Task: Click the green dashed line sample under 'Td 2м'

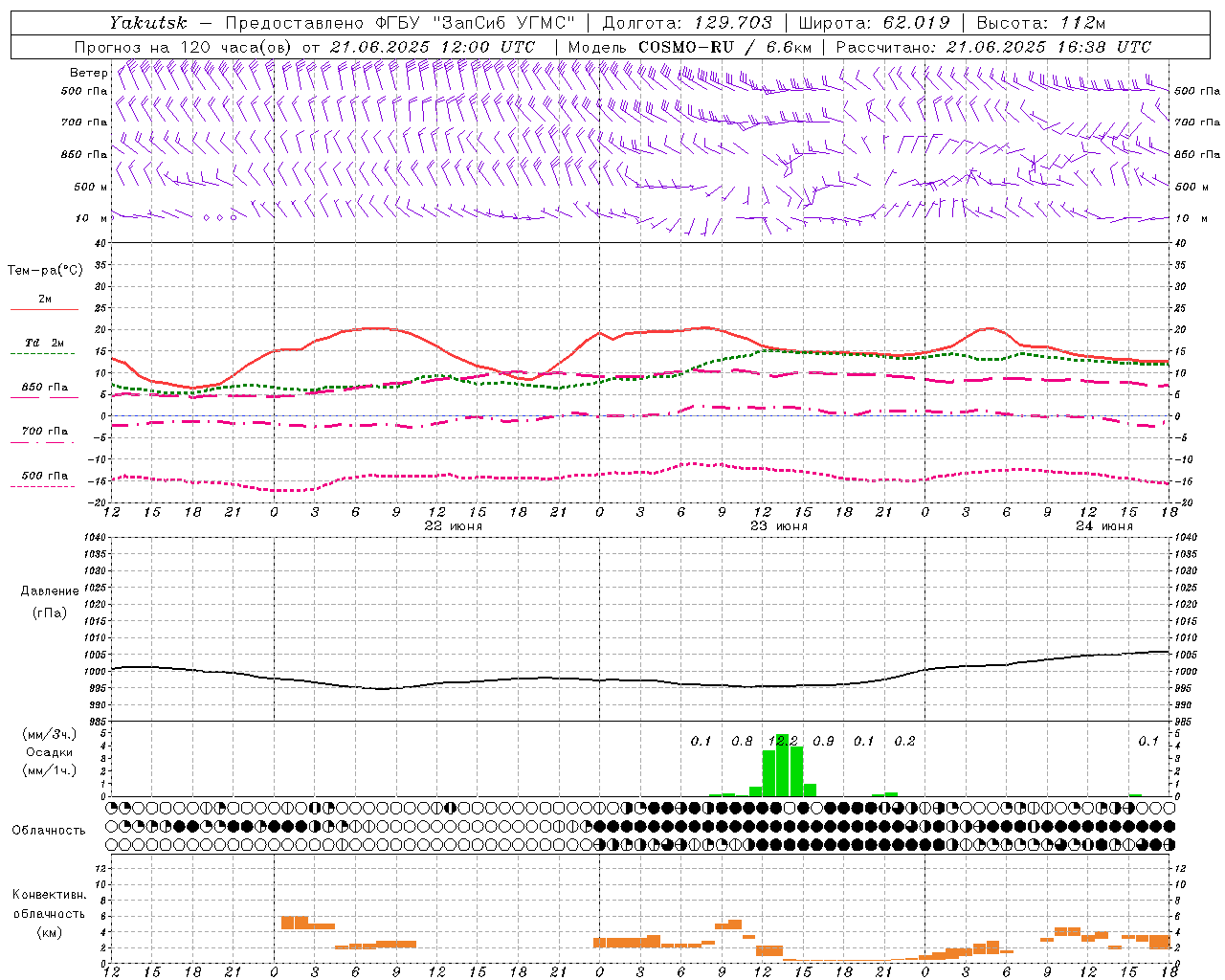Action: click(42, 354)
